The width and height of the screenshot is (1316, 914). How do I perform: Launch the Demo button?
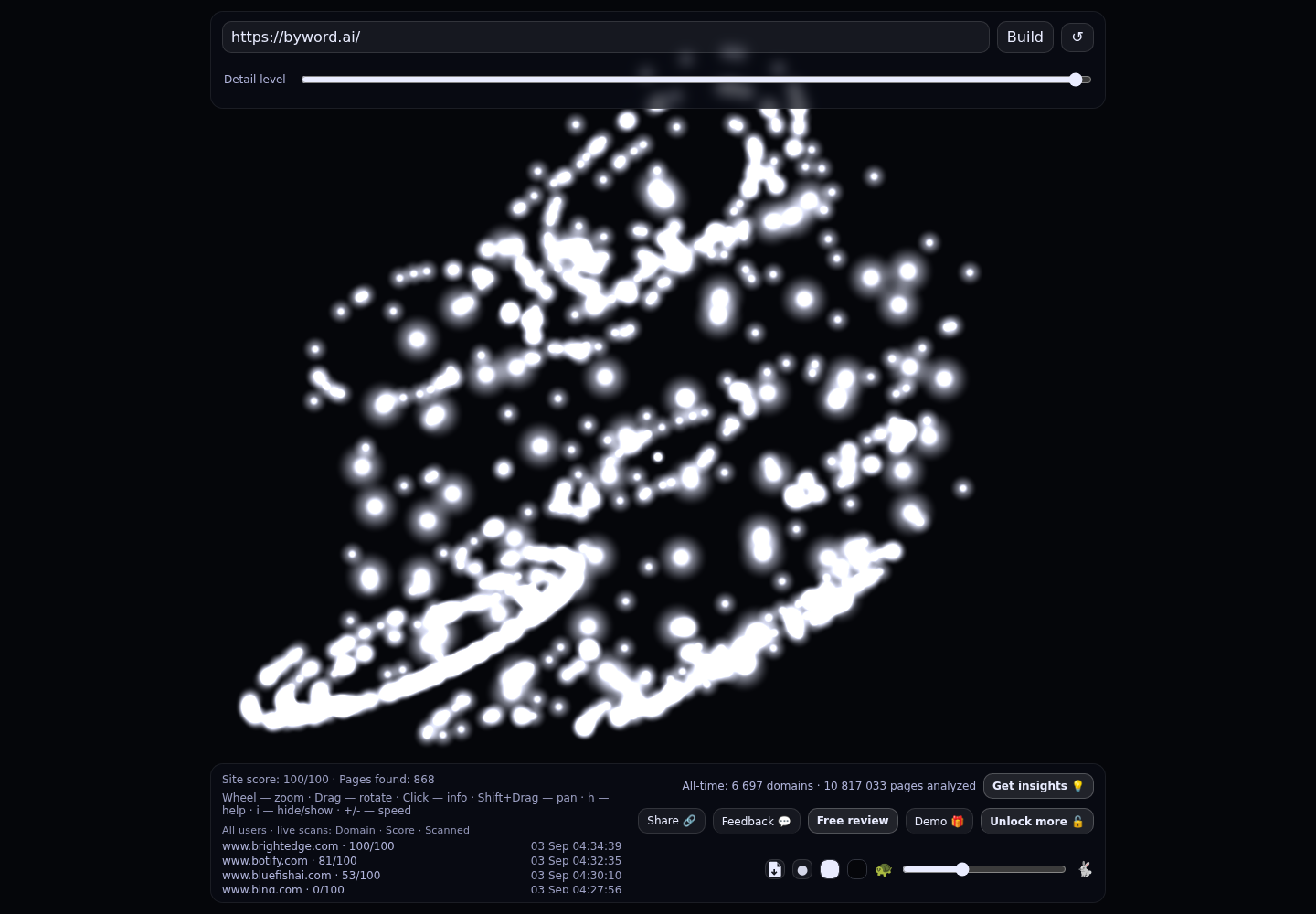point(939,821)
